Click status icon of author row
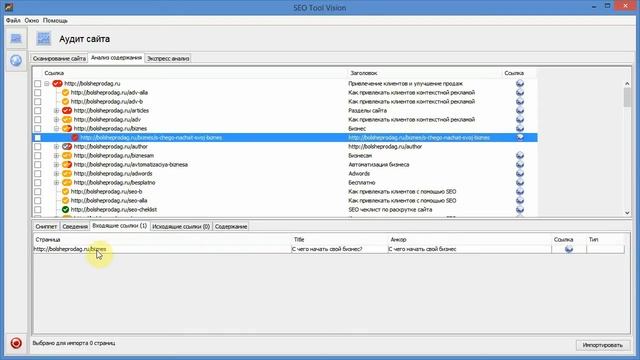The image size is (640, 360). point(67,147)
